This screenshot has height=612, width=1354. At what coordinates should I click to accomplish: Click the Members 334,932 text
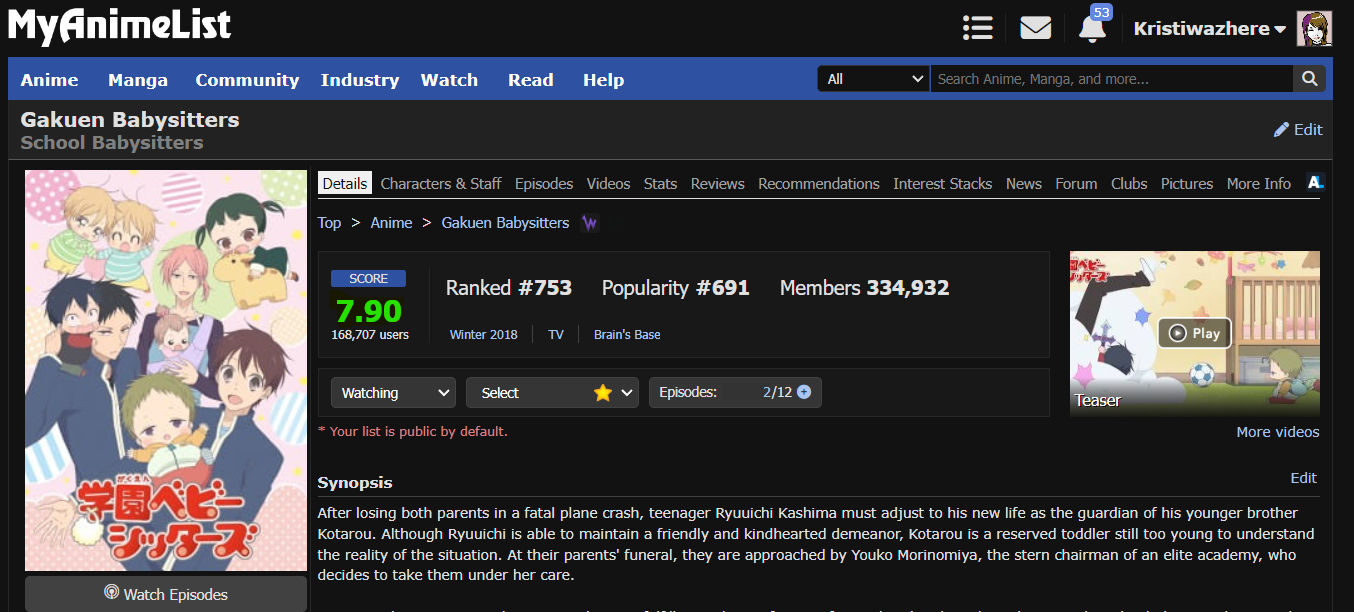[864, 288]
